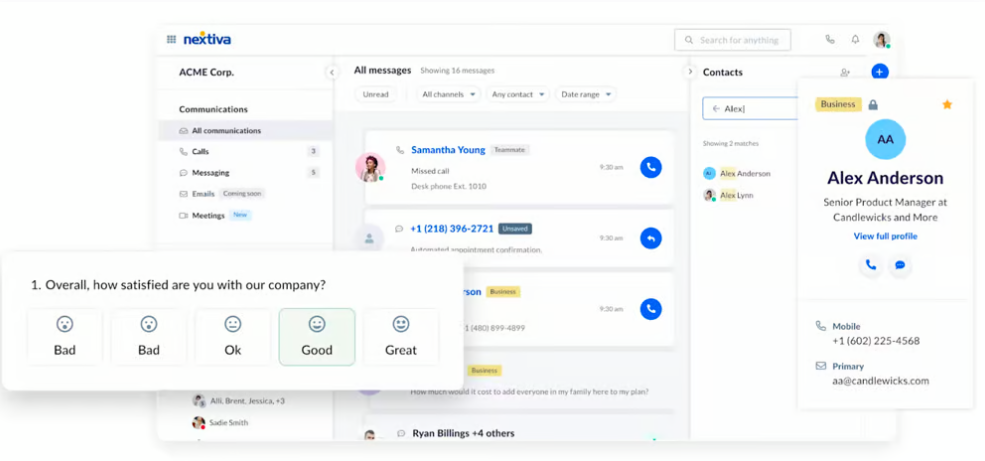
Task: Open View full profile link
Action: click(885, 236)
